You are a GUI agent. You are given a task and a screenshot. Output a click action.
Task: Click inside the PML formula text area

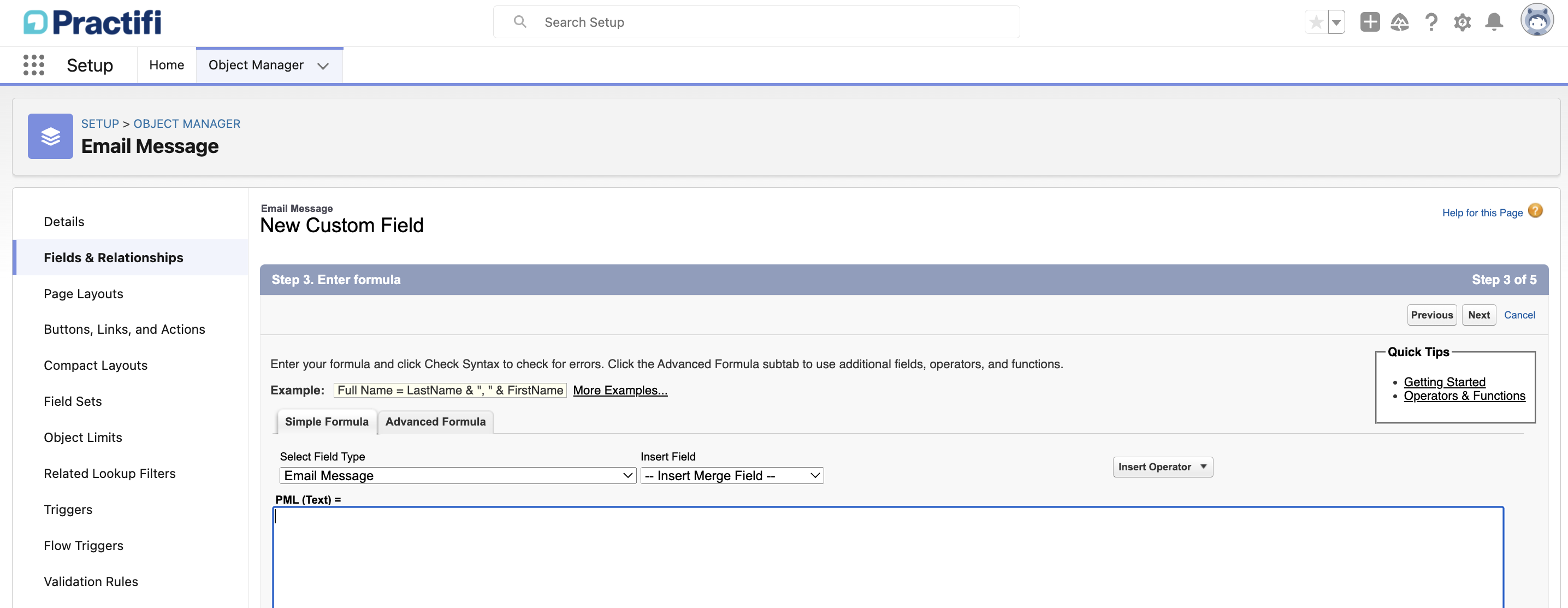887,557
